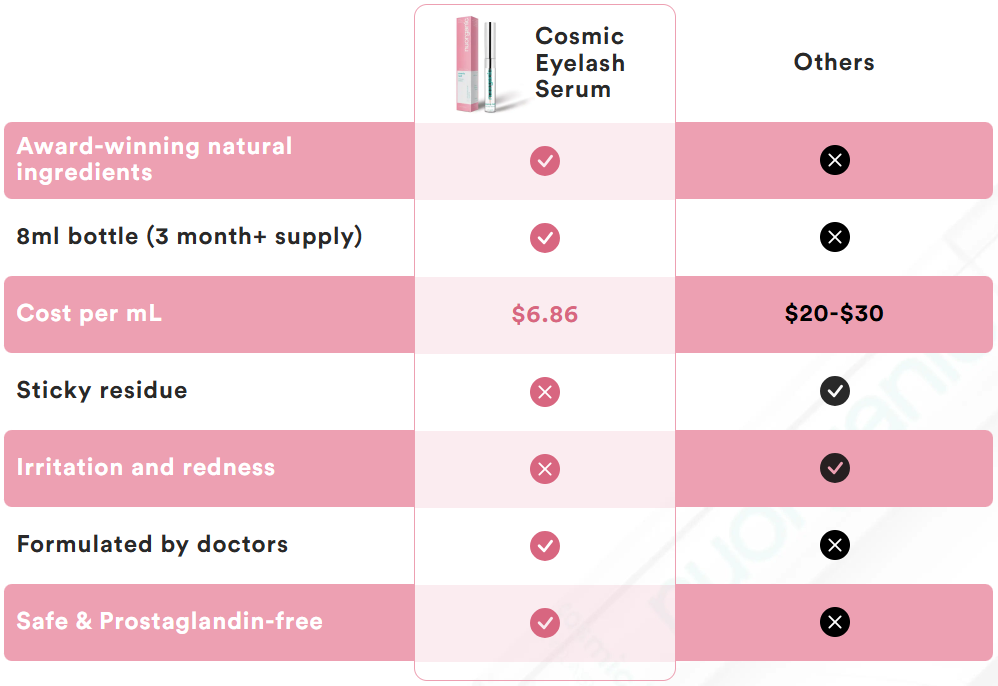Click the Others column heading

coord(834,62)
